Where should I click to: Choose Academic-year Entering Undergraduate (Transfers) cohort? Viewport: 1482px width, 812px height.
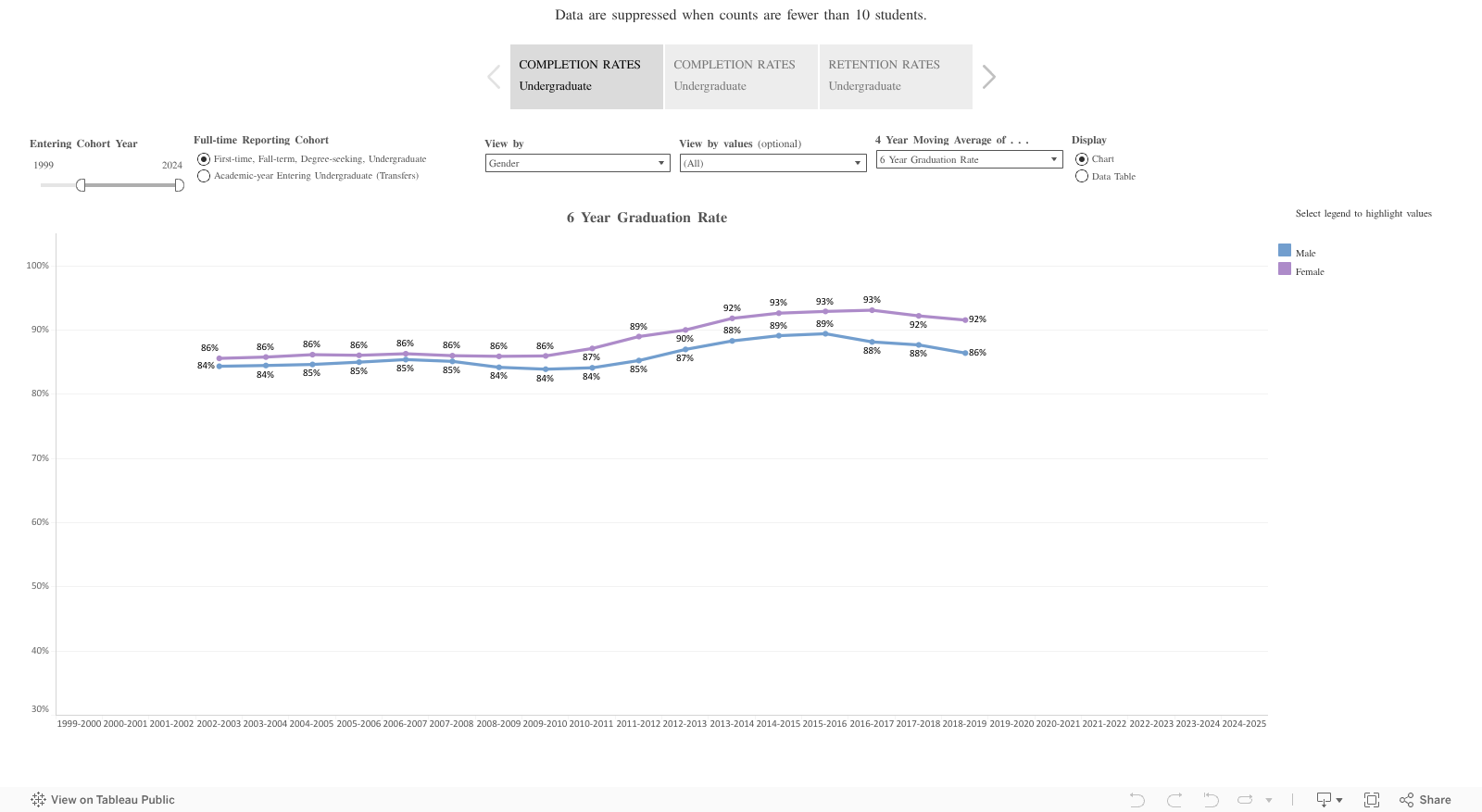coord(204,175)
